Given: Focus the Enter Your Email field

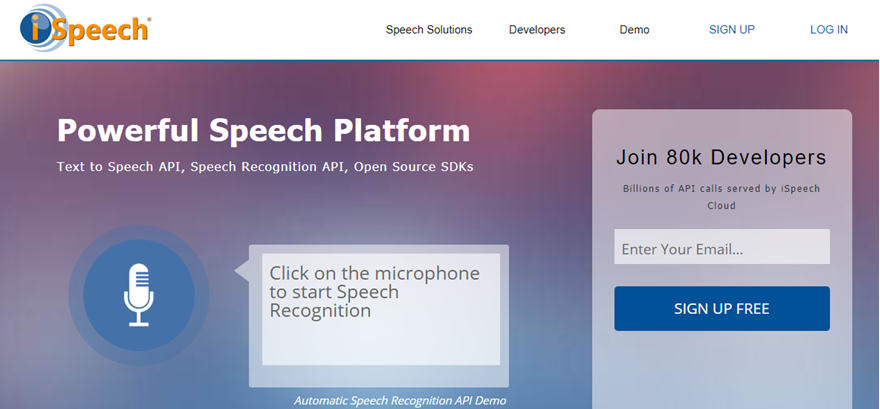Looking at the screenshot, I should 722,247.
